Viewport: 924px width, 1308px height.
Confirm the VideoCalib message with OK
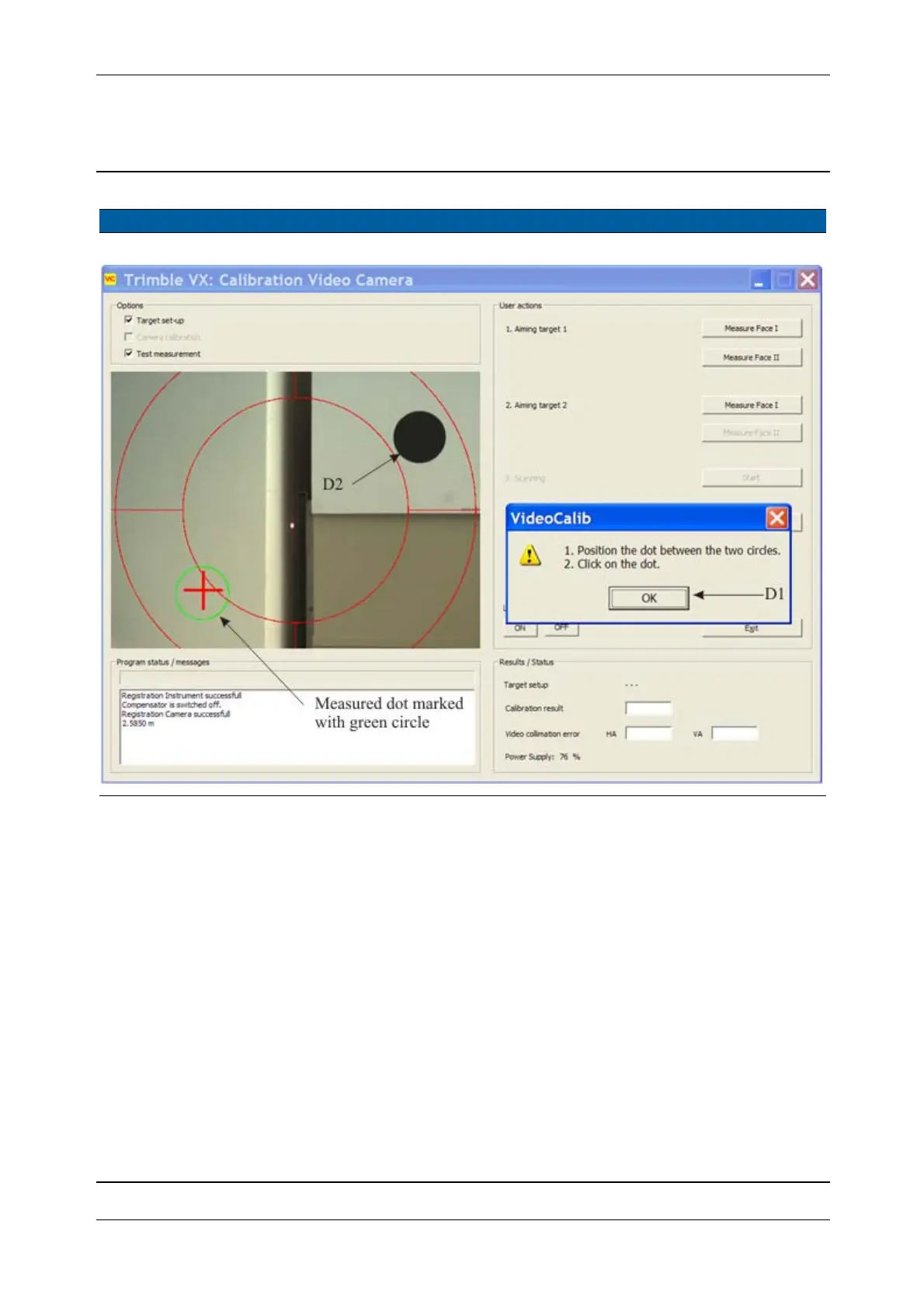tap(649, 598)
